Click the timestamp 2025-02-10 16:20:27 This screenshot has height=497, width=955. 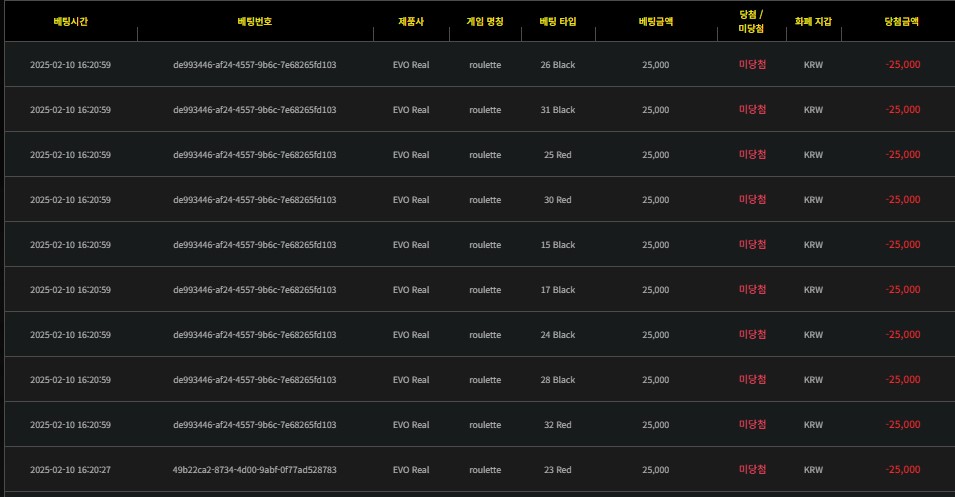[x=71, y=470]
